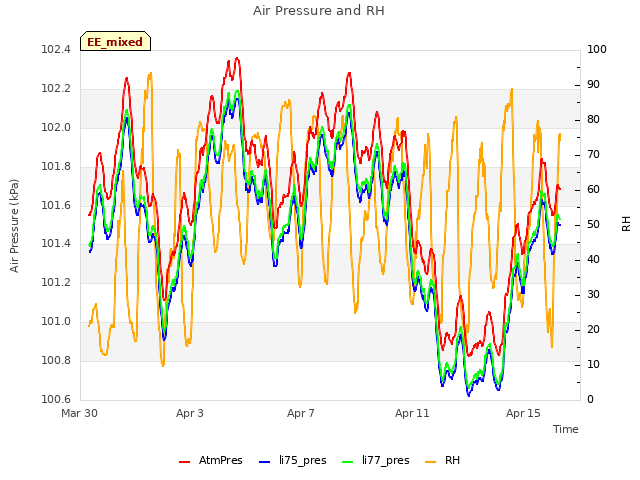Click the right-hand RH axis title

coord(626,224)
